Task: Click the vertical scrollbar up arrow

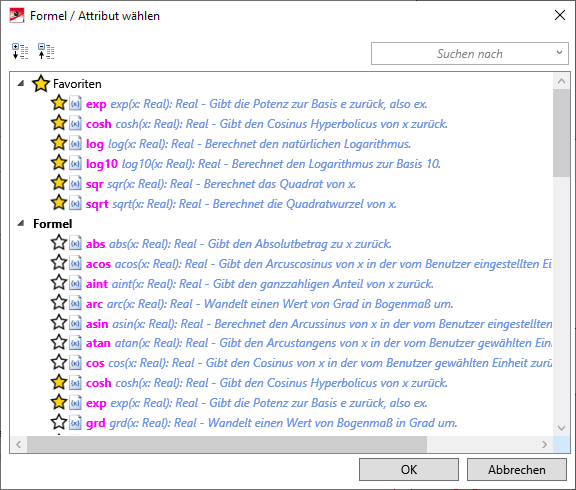Action: point(561,81)
